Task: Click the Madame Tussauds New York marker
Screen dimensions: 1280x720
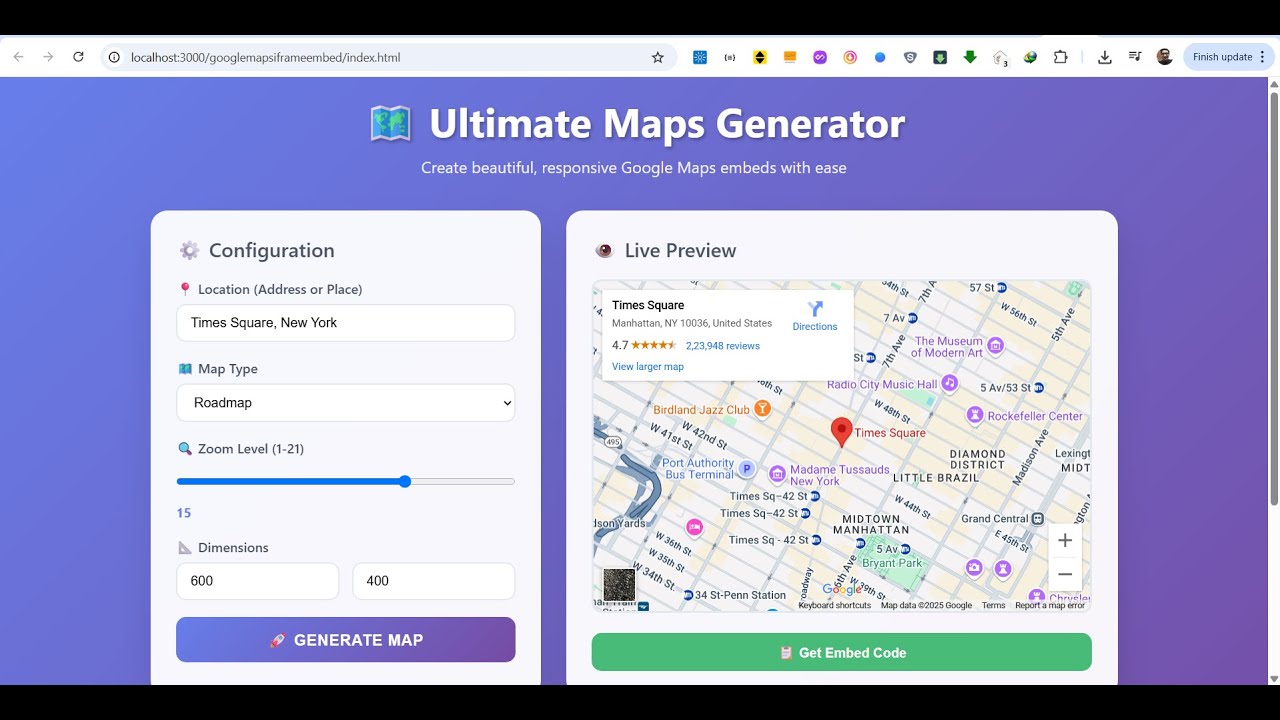Action: pos(777,473)
